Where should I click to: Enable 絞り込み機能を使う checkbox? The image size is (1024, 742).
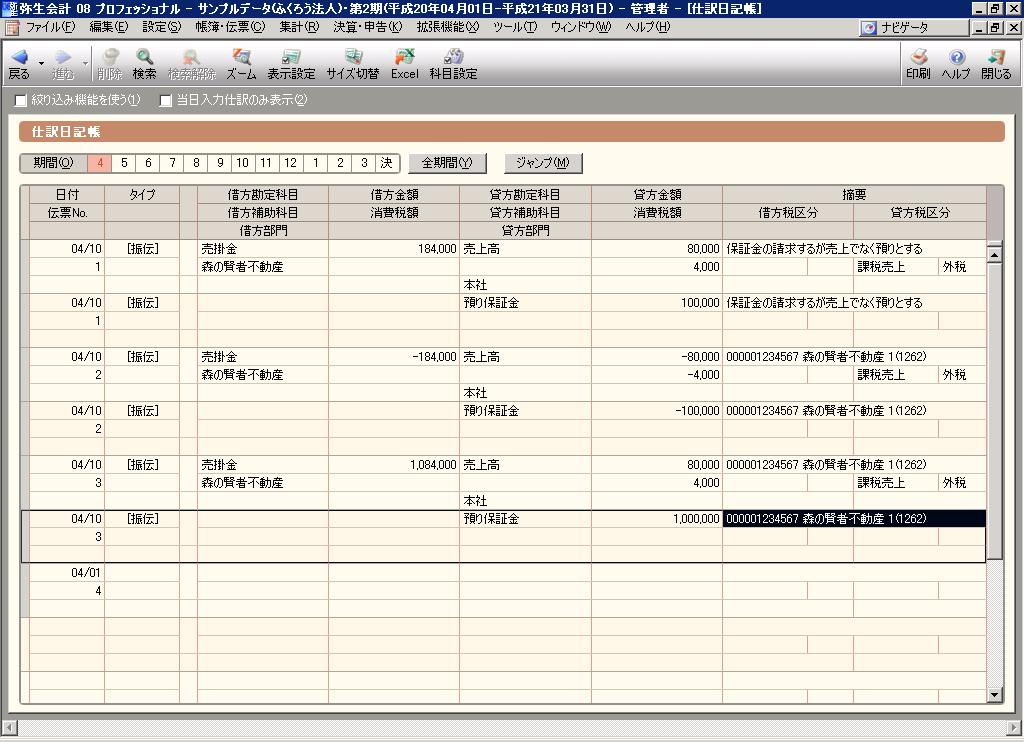pyautogui.click(x=21, y=101)
